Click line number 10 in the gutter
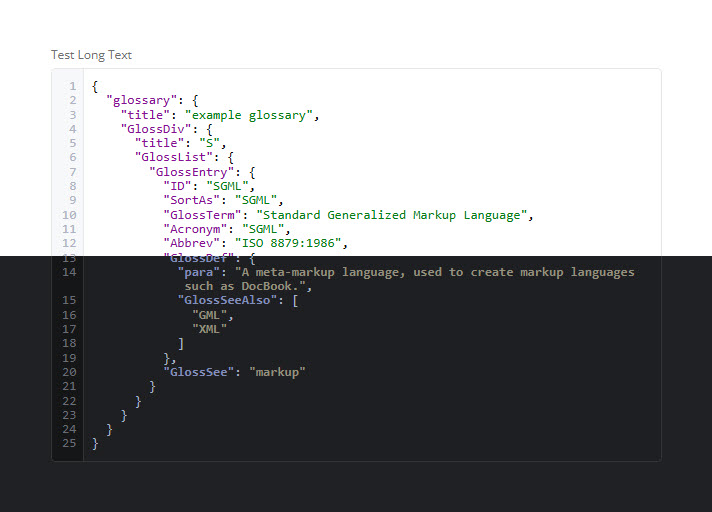Viewport: 712px width, 512px height. (69, 215)
